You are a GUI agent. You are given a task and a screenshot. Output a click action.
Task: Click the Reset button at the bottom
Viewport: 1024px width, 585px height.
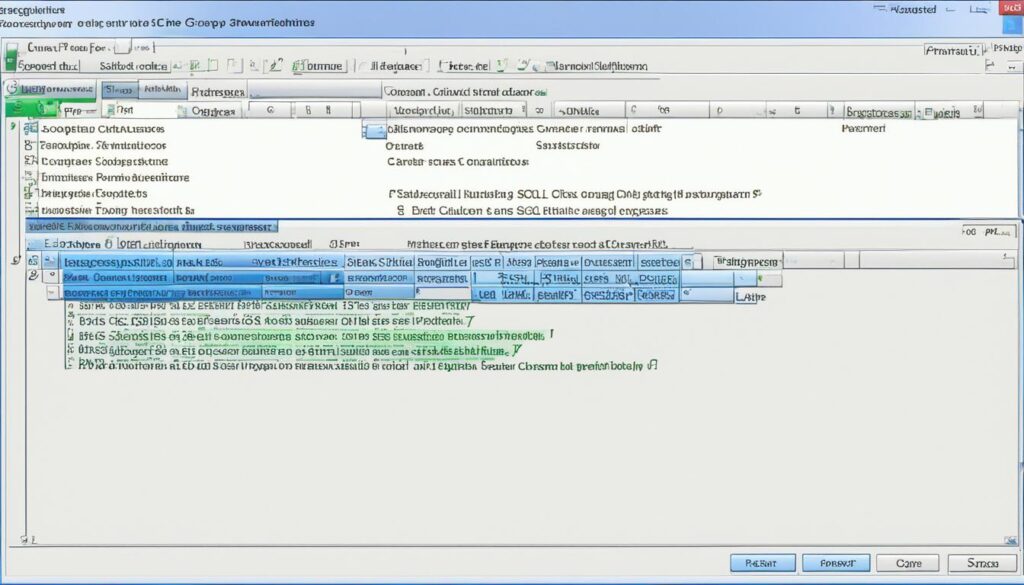[763, 562]
